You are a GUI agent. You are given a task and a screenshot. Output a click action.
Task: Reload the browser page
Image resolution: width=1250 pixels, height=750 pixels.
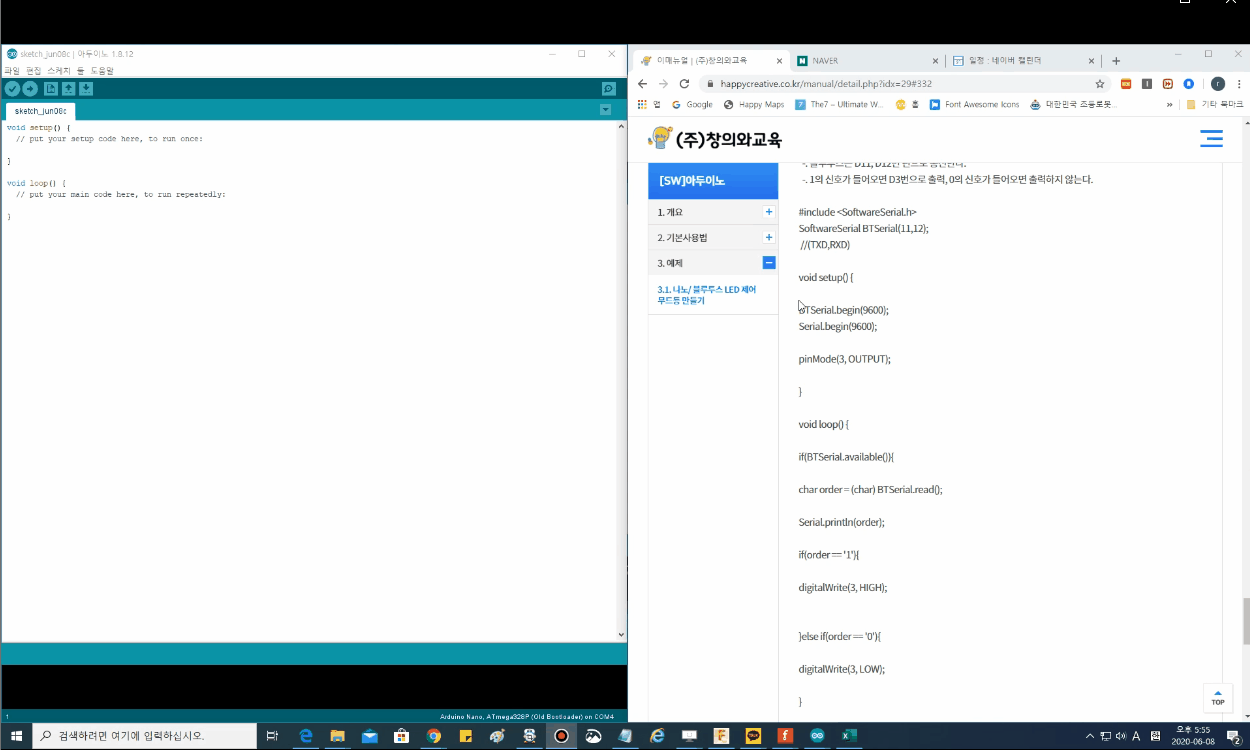click(684, 84)
